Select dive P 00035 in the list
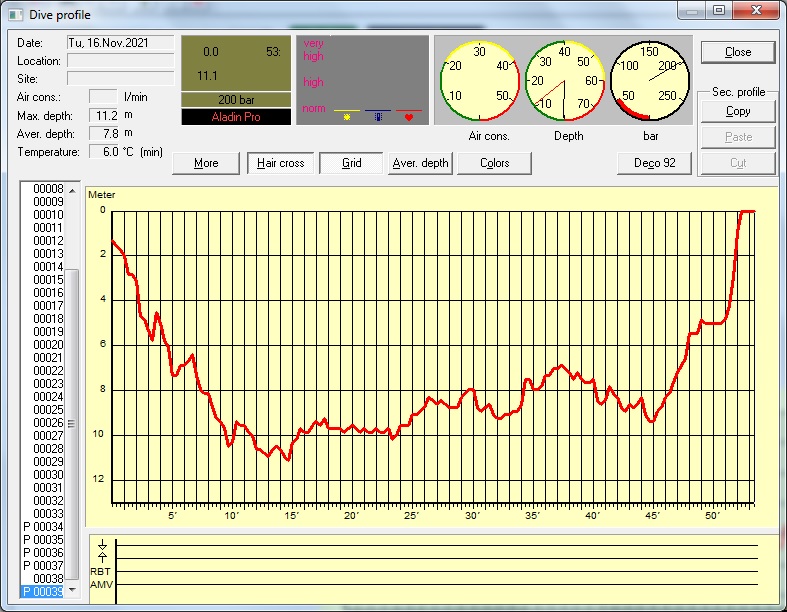The width and height of the screenshot is (787, 612). pyautogui.click(x=44, y=540)
